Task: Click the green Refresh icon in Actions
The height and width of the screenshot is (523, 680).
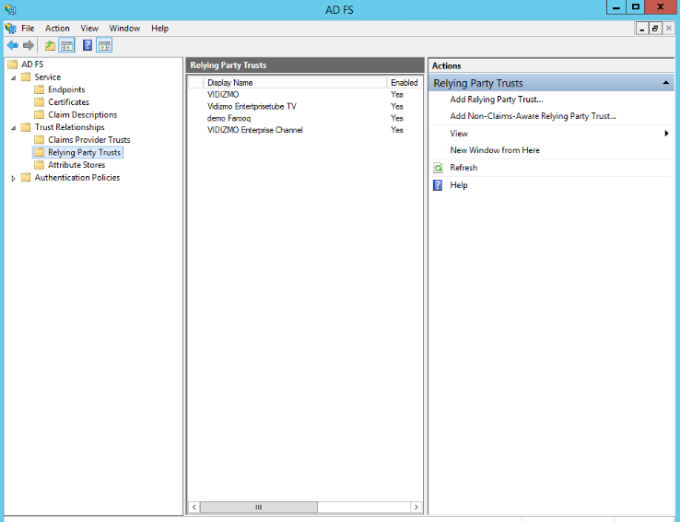Action: coord(438,168)
